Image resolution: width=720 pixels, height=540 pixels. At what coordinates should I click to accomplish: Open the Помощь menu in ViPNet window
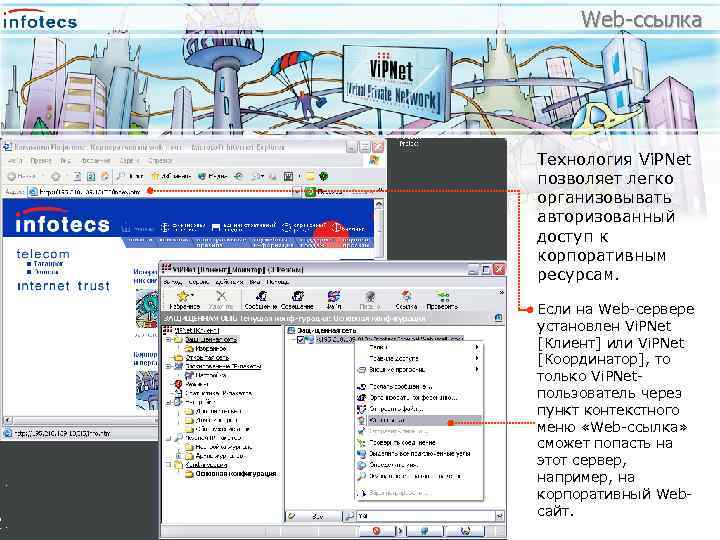(x=278, y=281)
